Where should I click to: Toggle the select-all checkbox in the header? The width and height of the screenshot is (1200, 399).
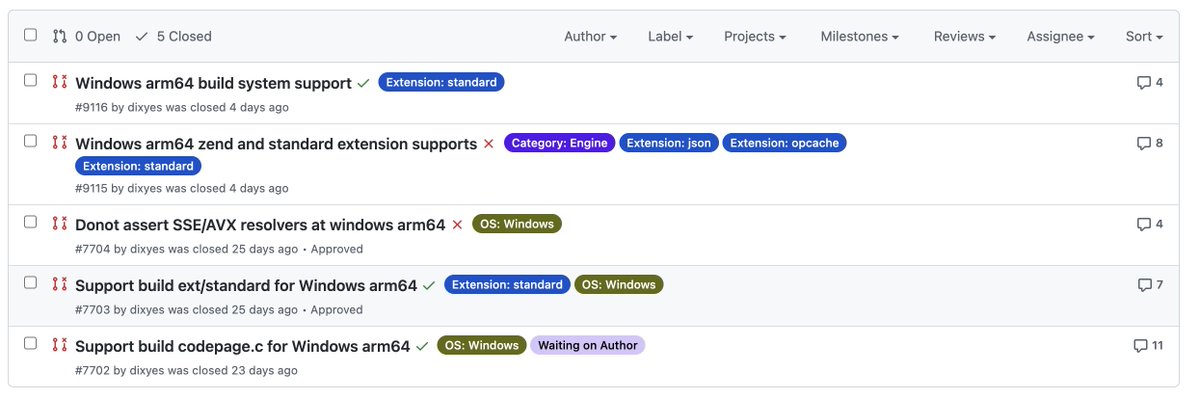tap(30, 35)
